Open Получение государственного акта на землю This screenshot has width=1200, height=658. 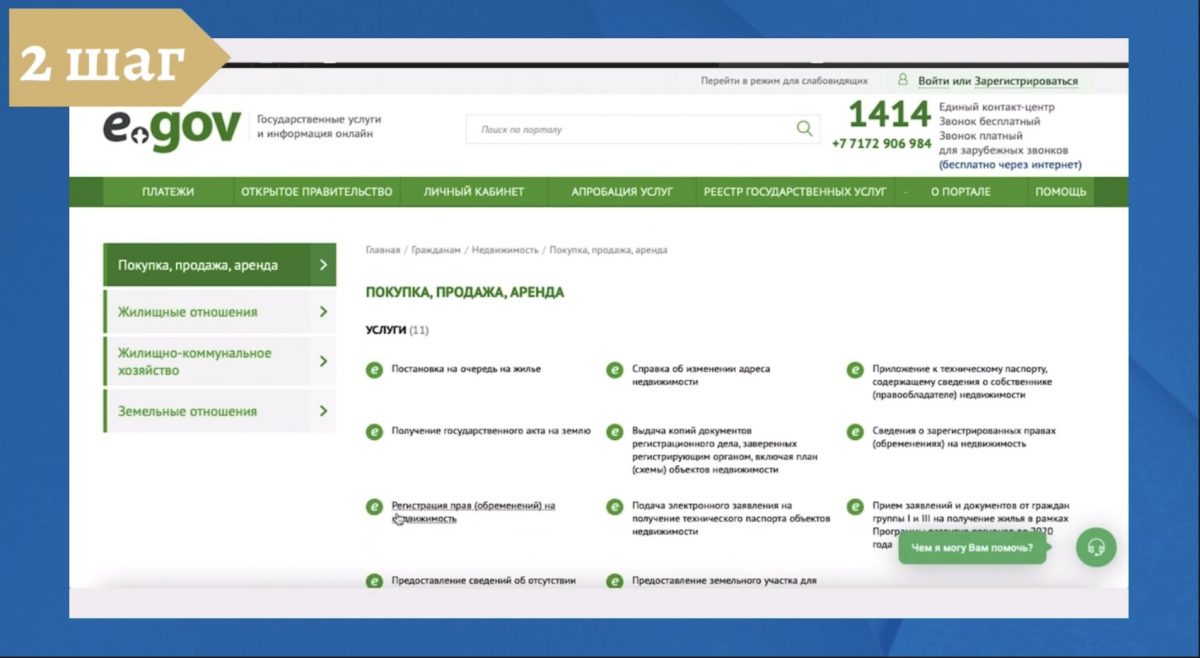[491, 431]
